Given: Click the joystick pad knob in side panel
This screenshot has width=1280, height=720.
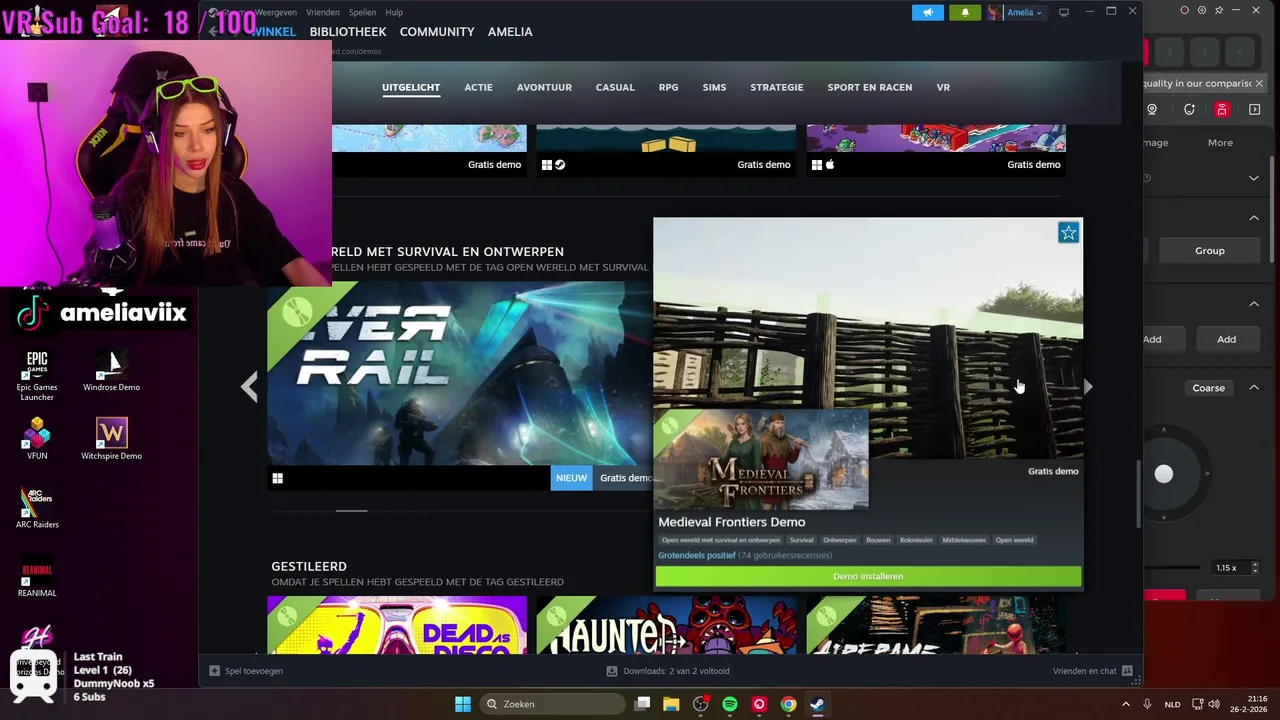Looking at the screenshot, I should (1164, 474).
